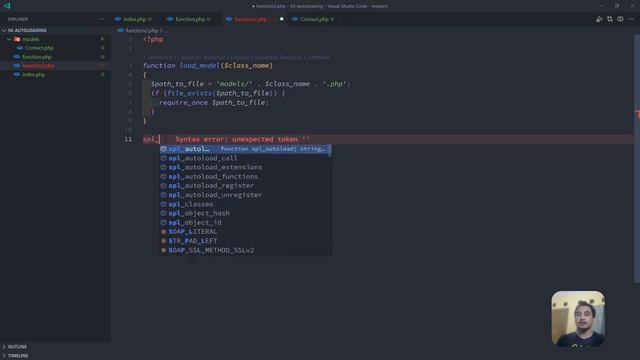The height and width of the screenshot is (360, 640).
Task: Click the Explain code lens link
Action: click(x=240, y=57)
